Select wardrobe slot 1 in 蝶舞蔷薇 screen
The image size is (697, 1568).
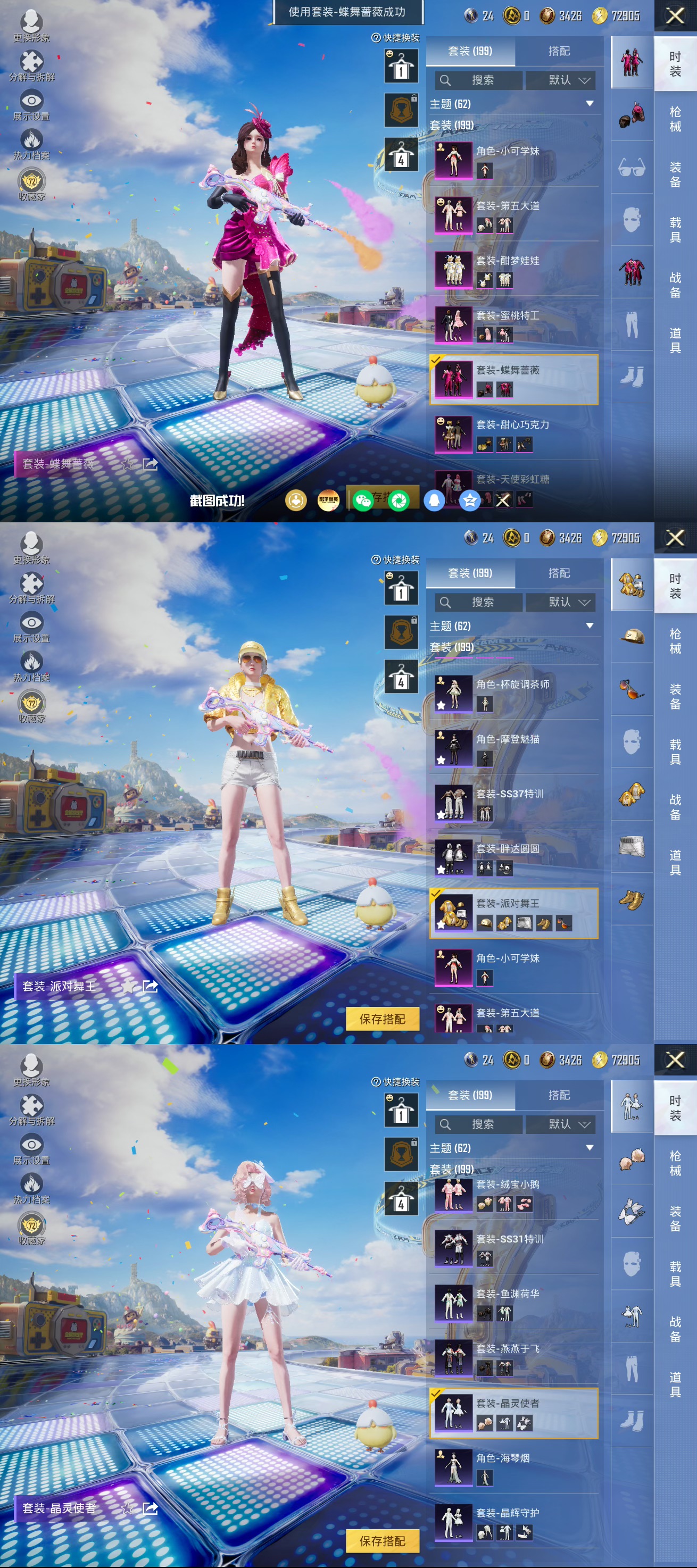401,66
